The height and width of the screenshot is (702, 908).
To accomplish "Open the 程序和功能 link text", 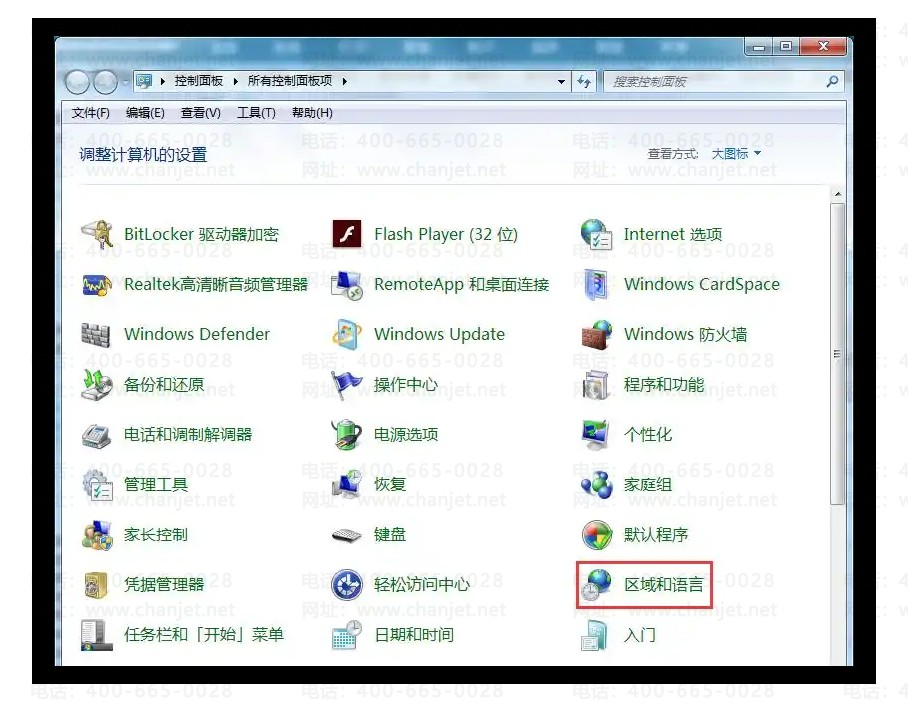I will click(x=664, y=385).
